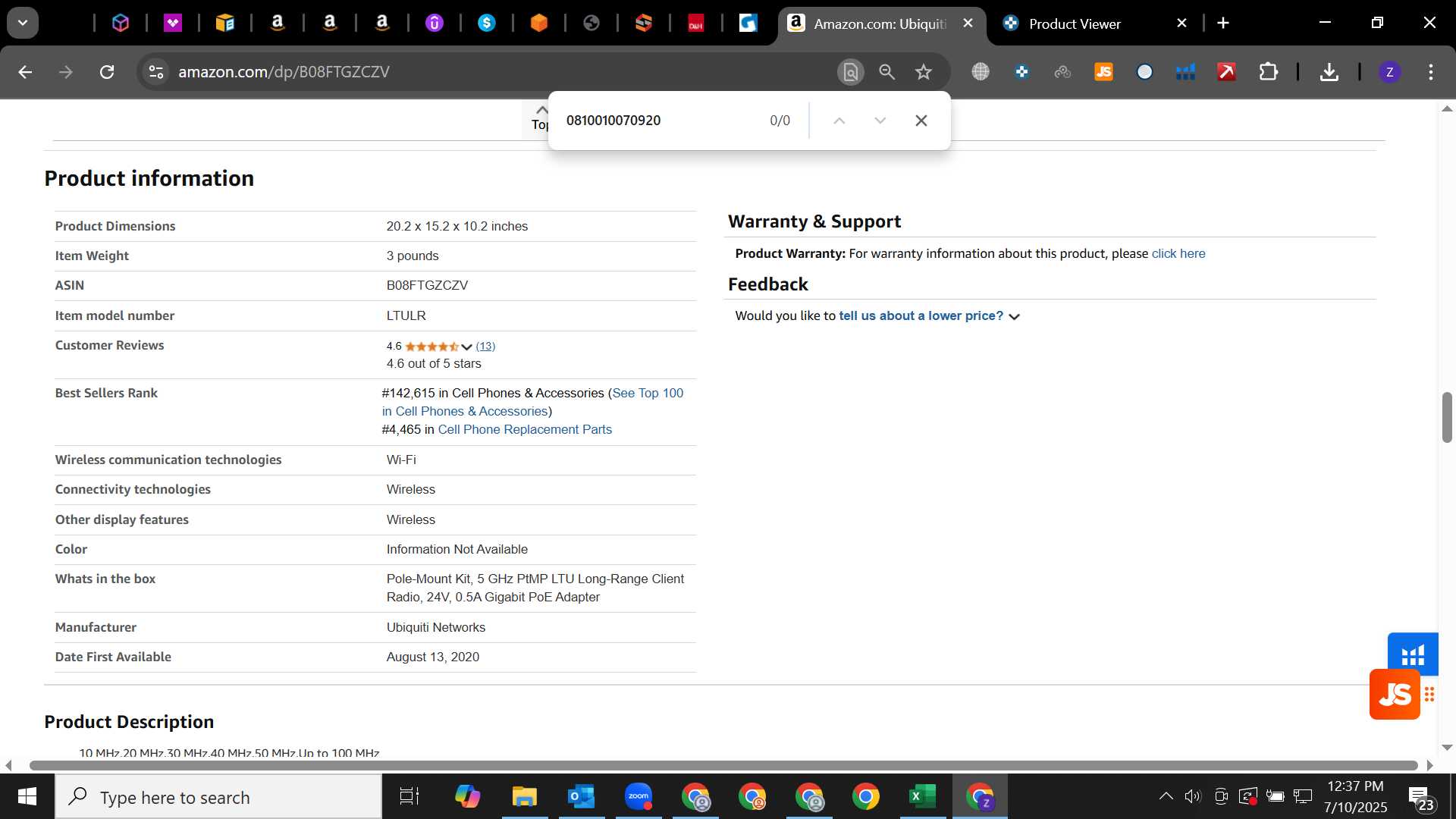1456x819 pixels.
Task: Click the find bar search text field
Action: [660, 121]
